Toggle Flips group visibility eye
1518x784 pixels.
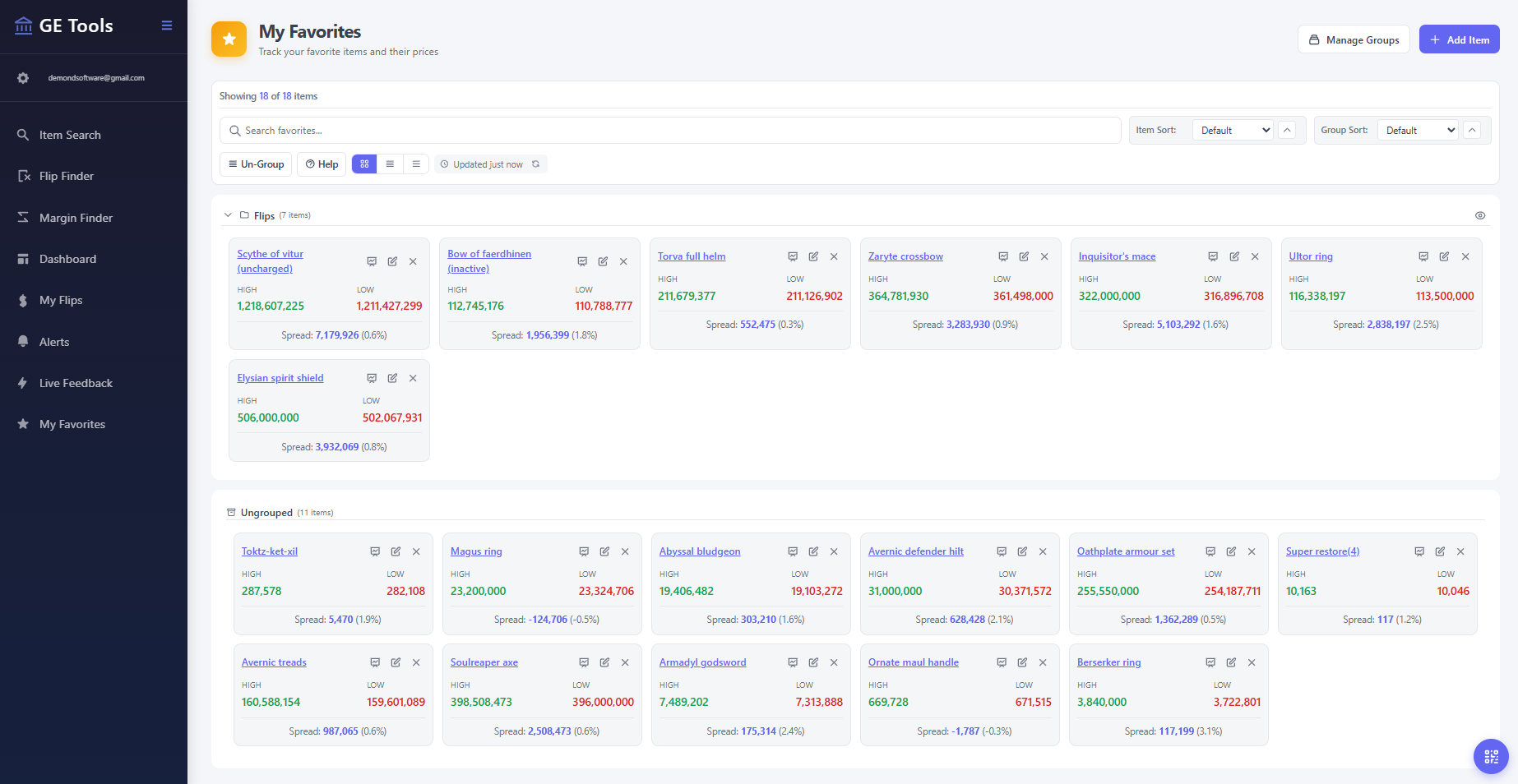point(1480,215)
